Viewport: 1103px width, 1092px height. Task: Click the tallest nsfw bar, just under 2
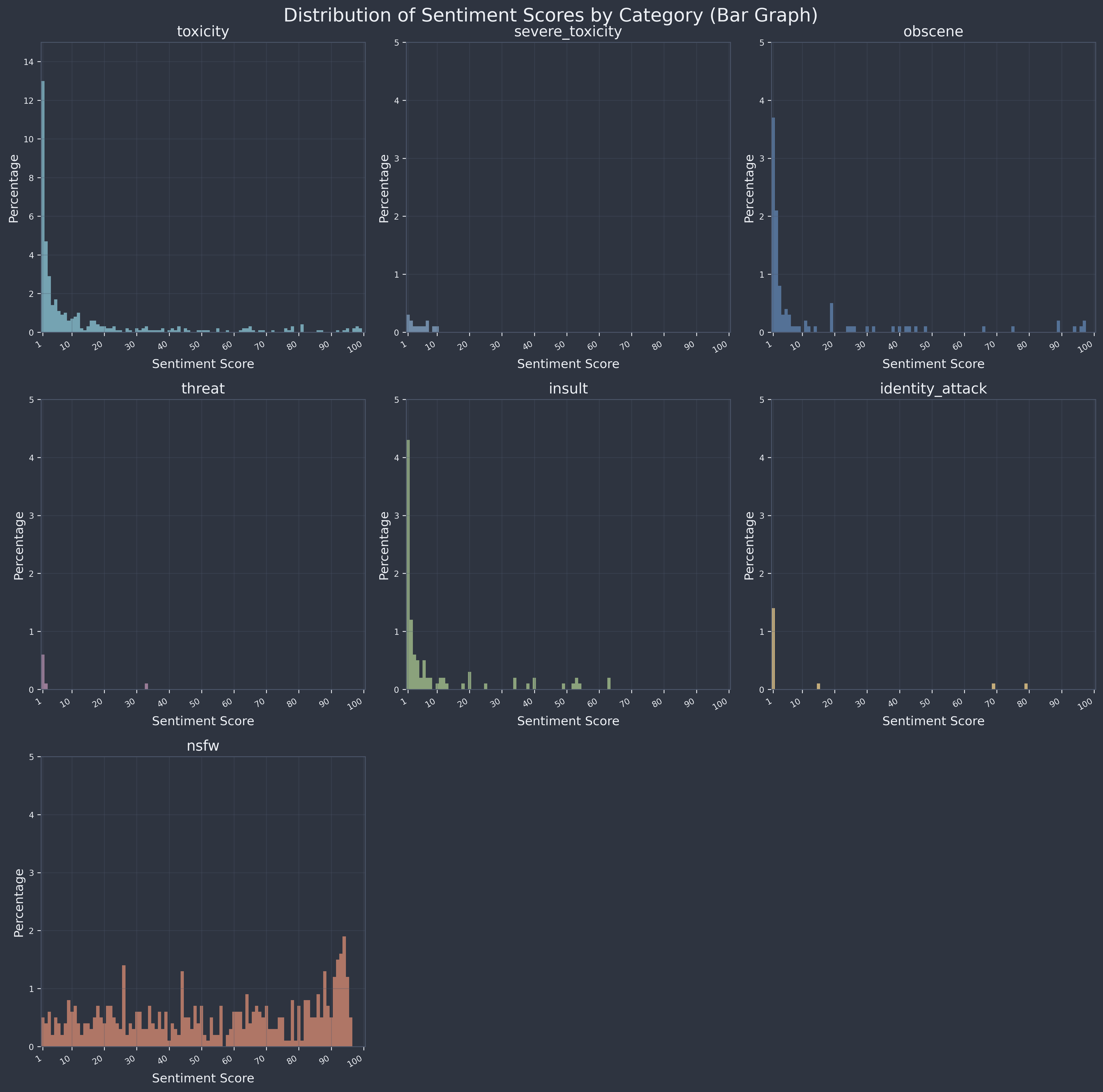coord(344,991)
